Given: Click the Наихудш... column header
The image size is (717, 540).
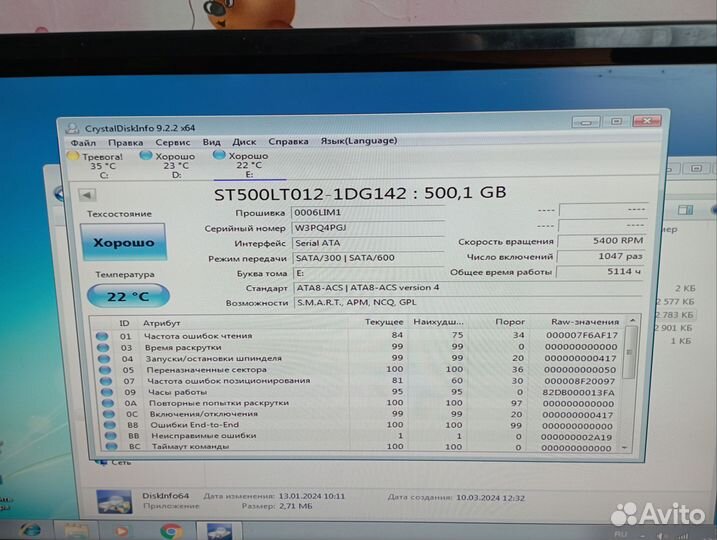Looking at the screenshot, I should point(438,322).
